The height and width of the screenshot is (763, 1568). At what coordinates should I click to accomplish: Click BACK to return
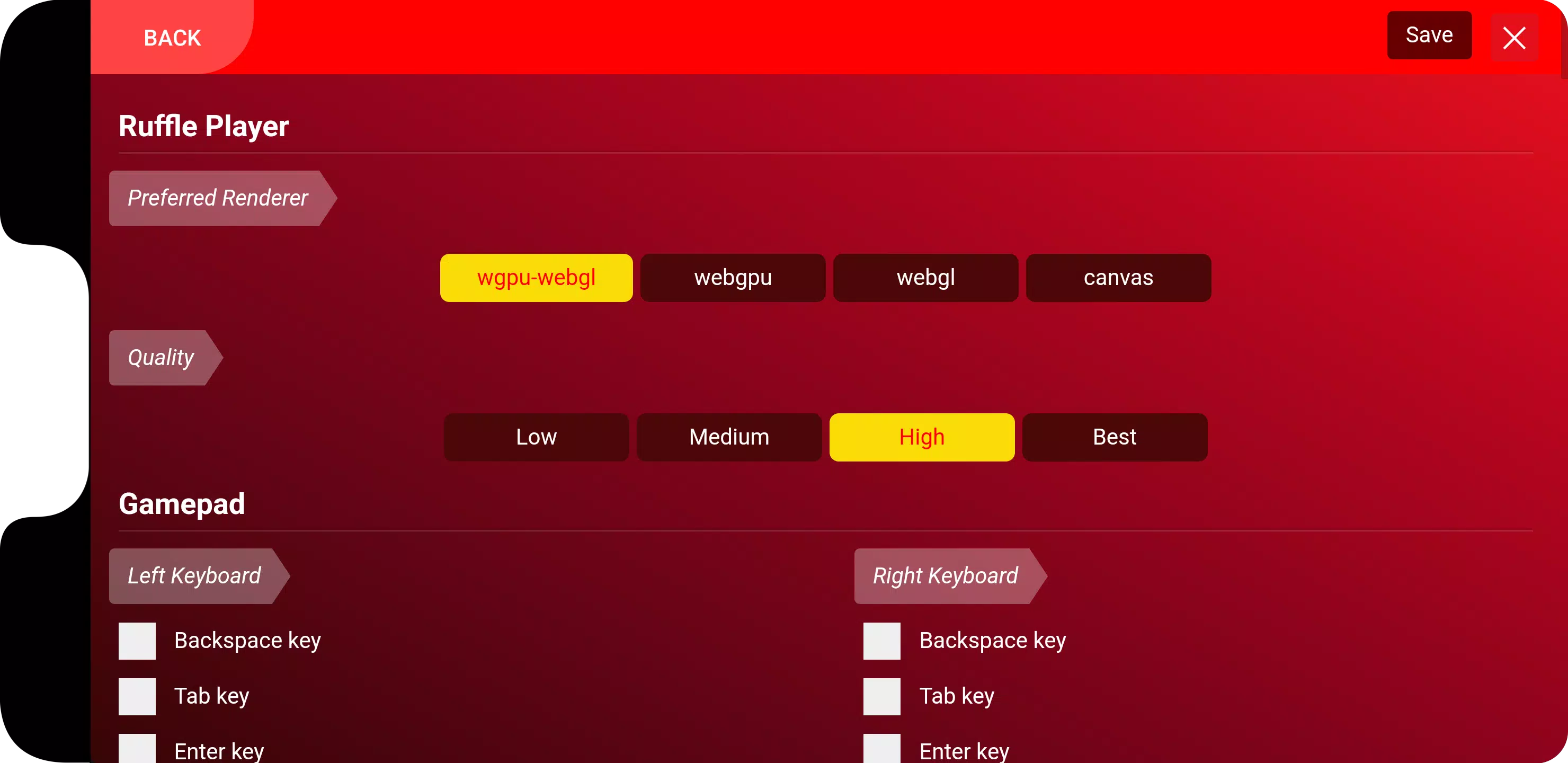[x=171, y=37]
